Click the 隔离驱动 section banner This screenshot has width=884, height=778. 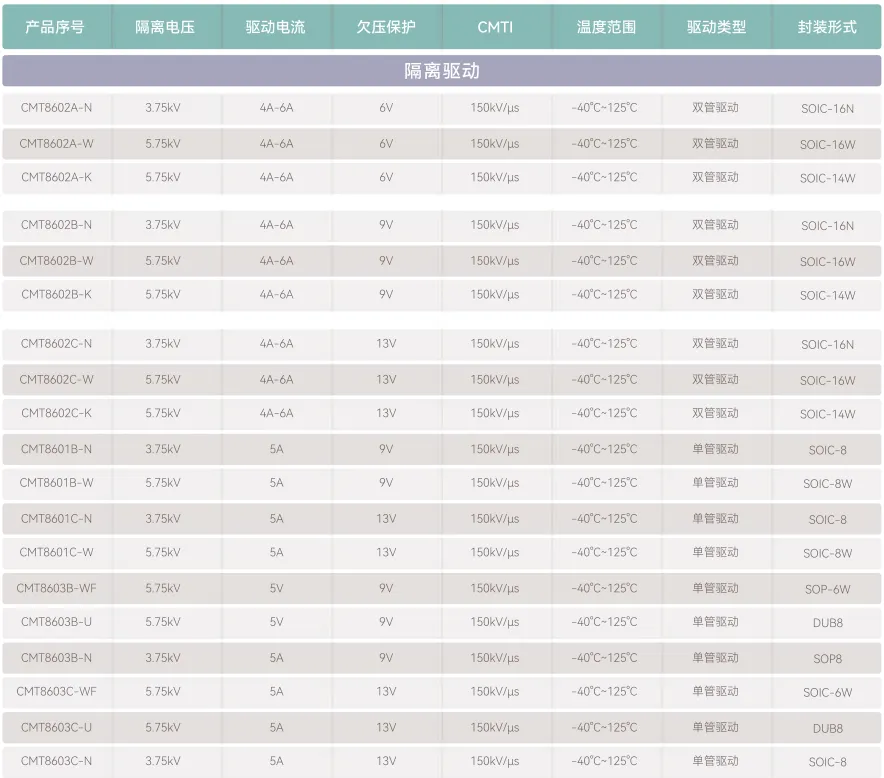coord(442,71)
